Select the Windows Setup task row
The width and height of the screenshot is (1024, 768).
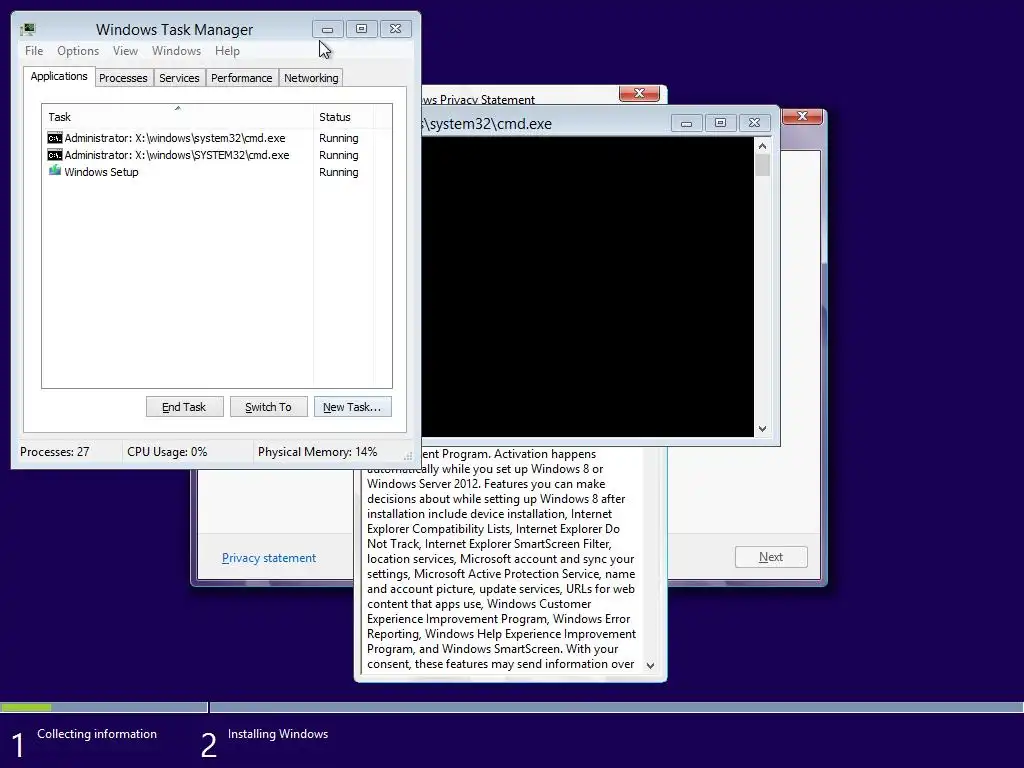coord(216,172)
